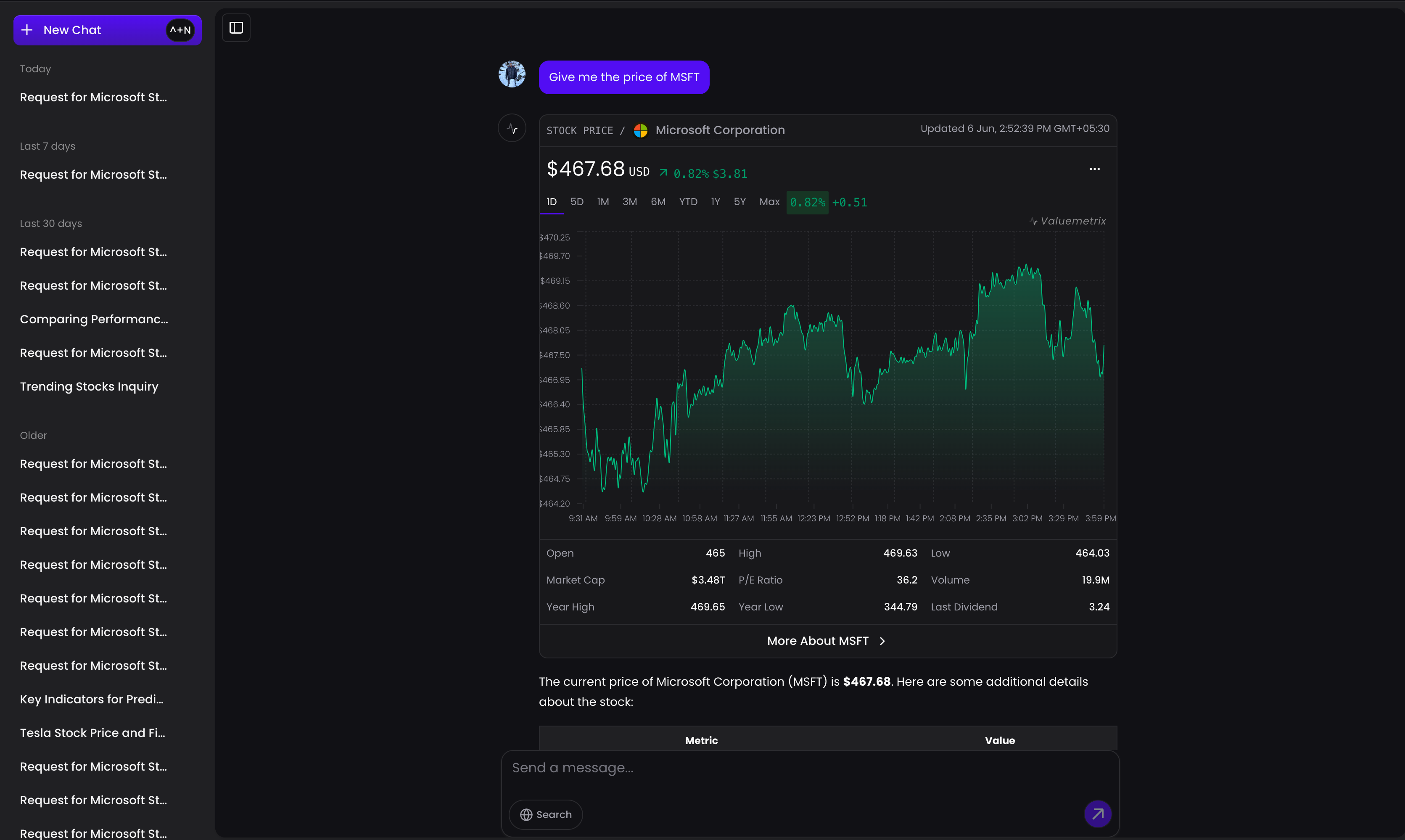Click the Microsoft Corporation name link
Screen dimensions: 1405x840
click(x=719, y=131)
